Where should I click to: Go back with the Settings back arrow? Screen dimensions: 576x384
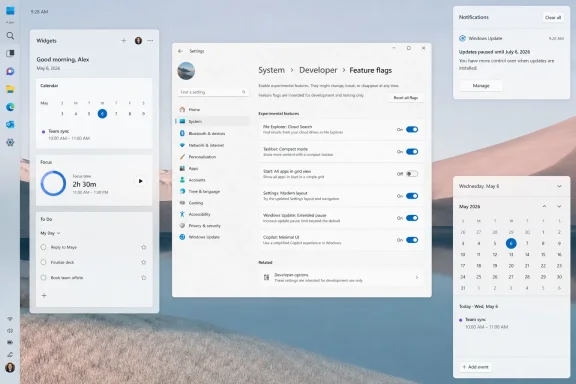point(180,51)
